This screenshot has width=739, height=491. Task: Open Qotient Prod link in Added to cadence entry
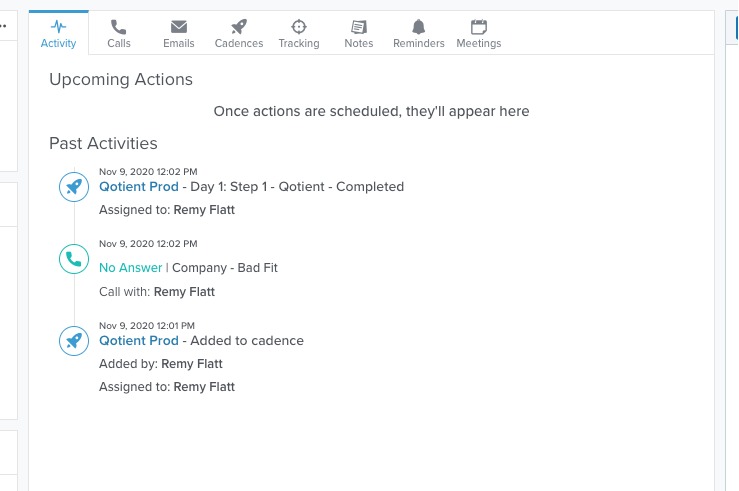139,341
